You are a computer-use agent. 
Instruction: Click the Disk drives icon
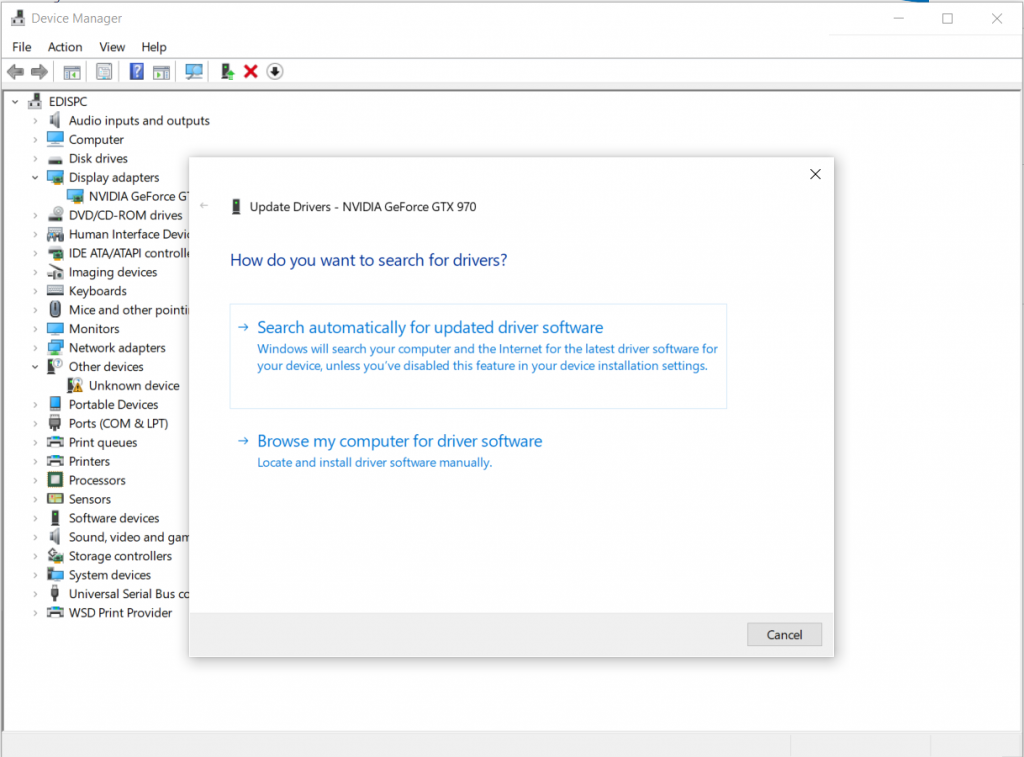pyautogui.click(x=56, y=159)
